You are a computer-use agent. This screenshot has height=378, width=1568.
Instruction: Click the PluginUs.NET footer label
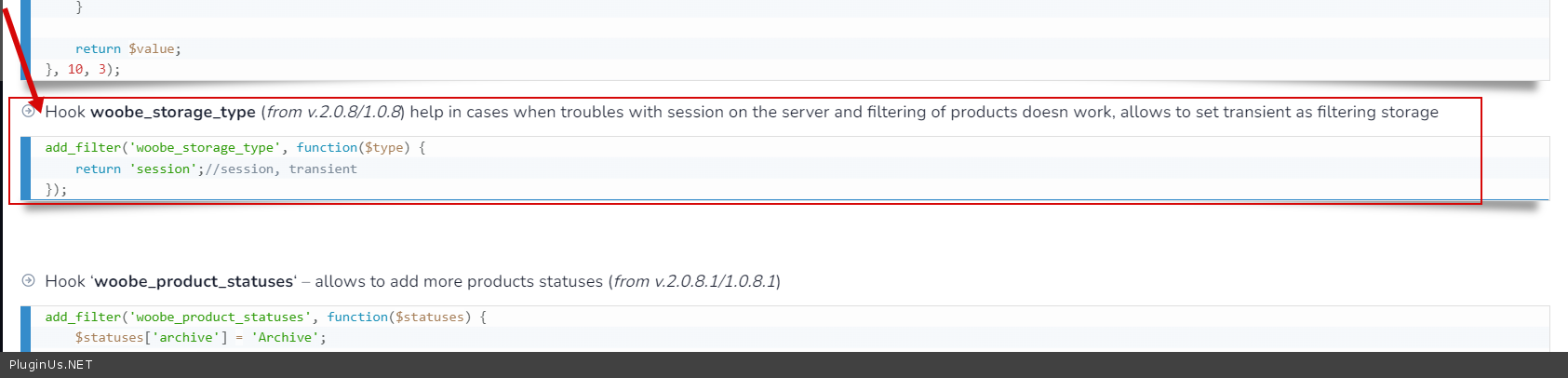(x=51, y=365)
